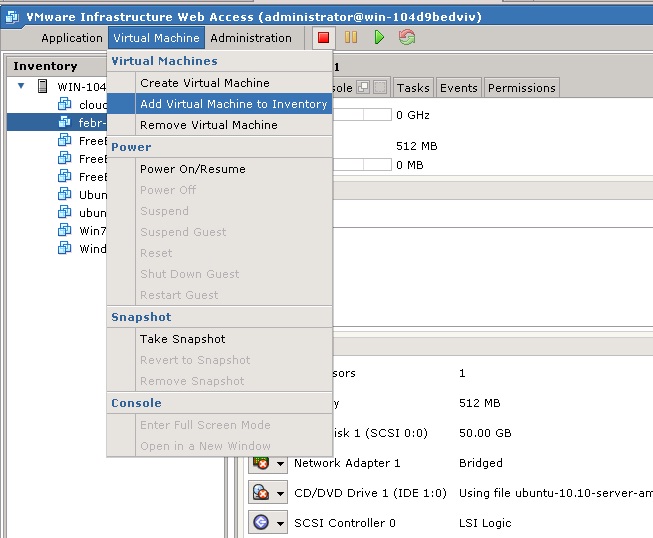Open the Application menu

72,38
